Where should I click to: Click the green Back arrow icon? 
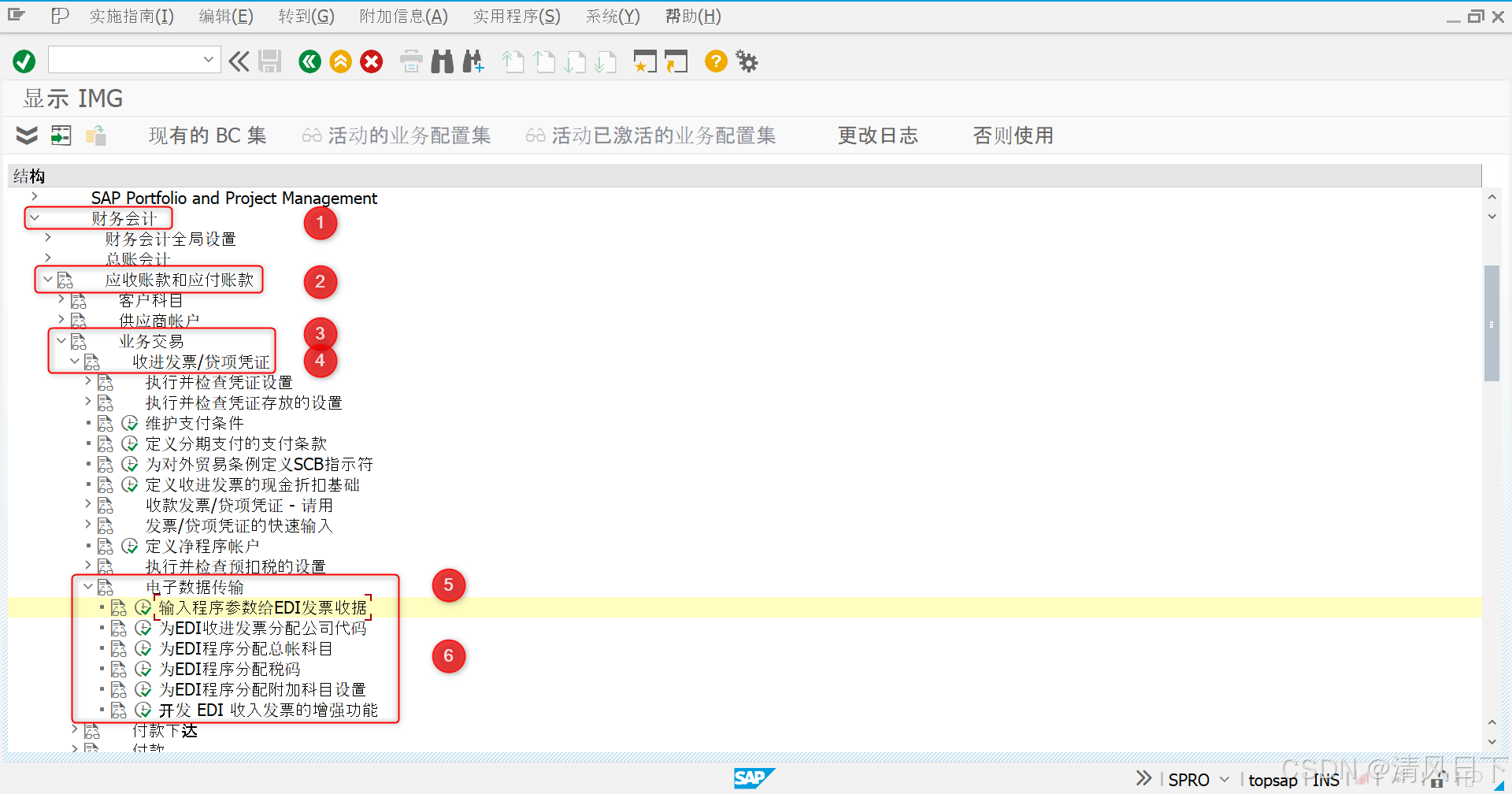[310, 61]
